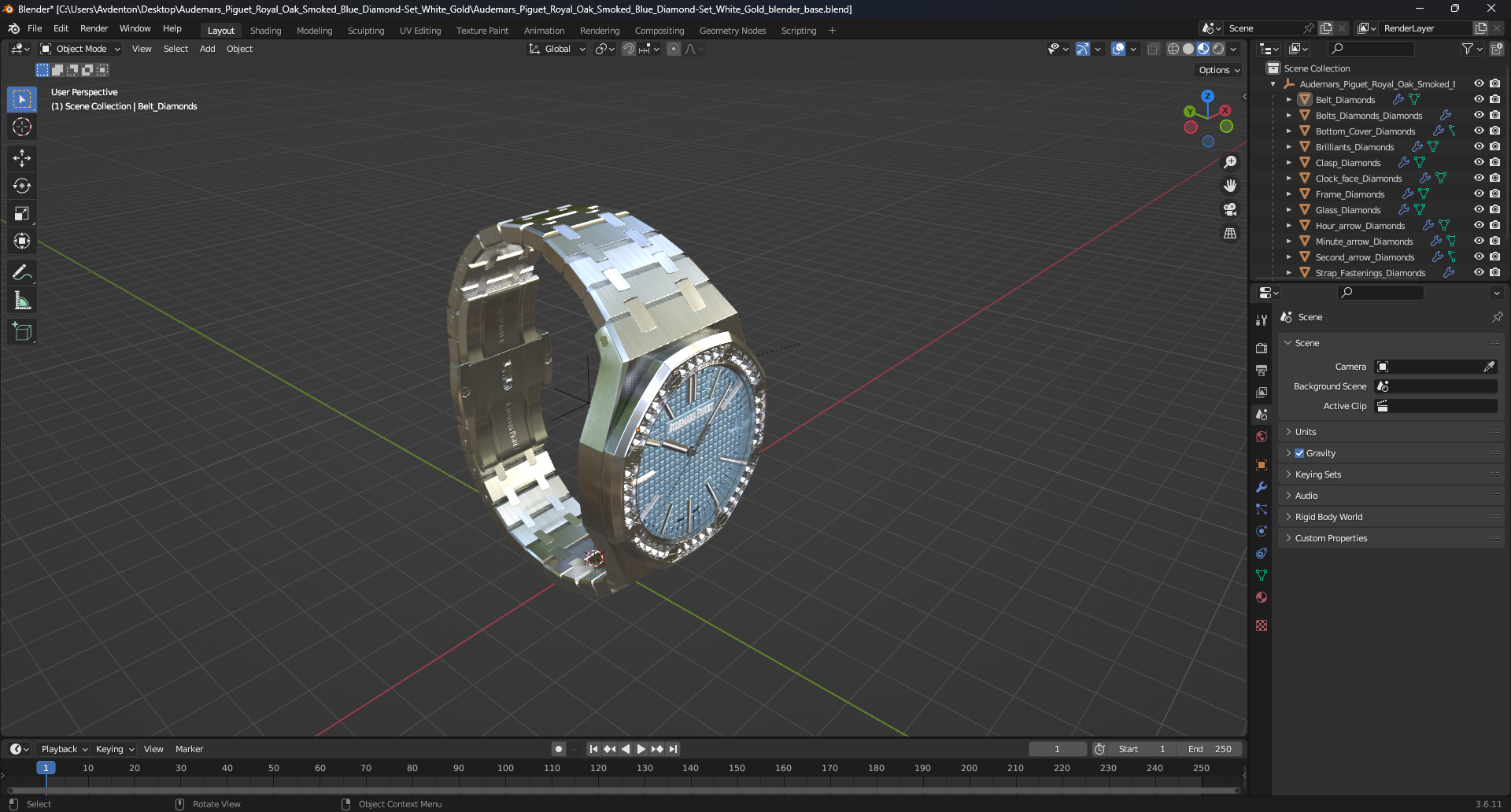This screenshot has width=1511, height=812.
Task: Select the Add Cube tool
Action: pyautogui.click(x=22, y=332)
